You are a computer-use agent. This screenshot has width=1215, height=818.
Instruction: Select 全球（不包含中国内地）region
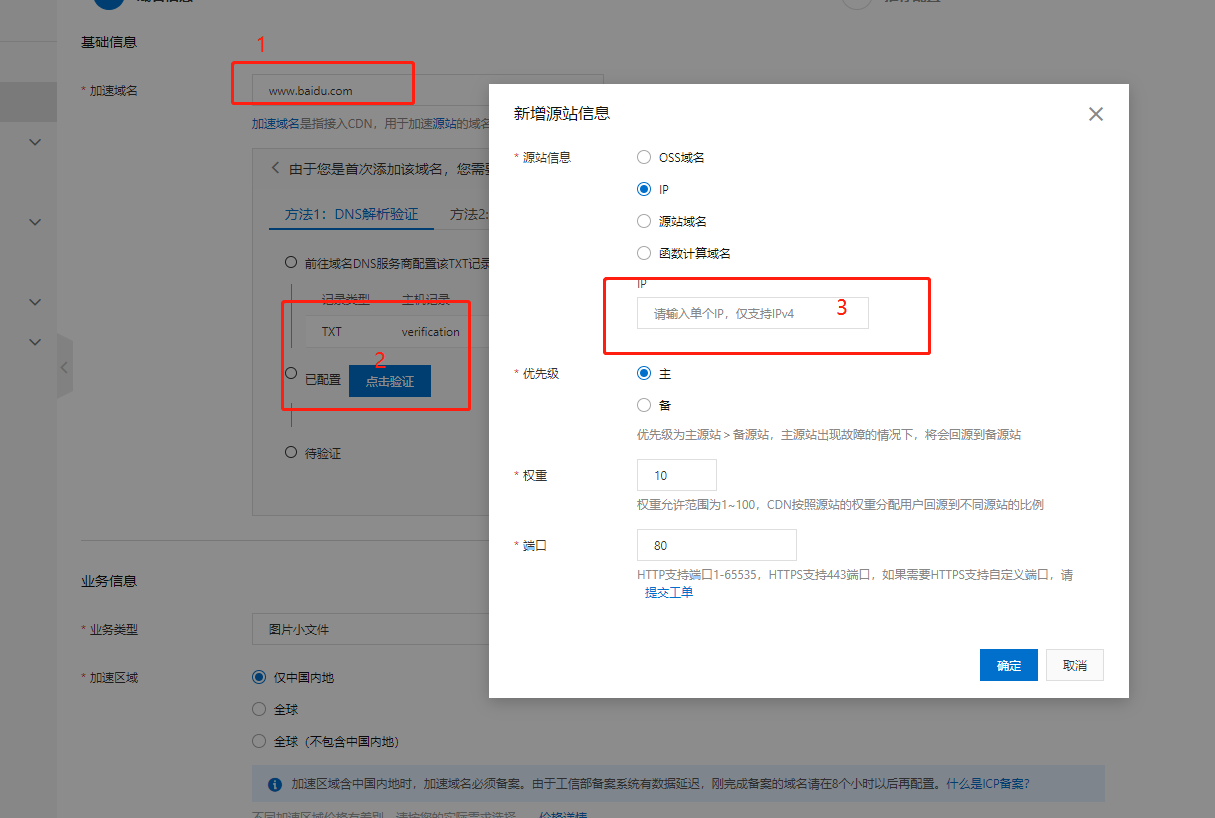tap(259, 741)
